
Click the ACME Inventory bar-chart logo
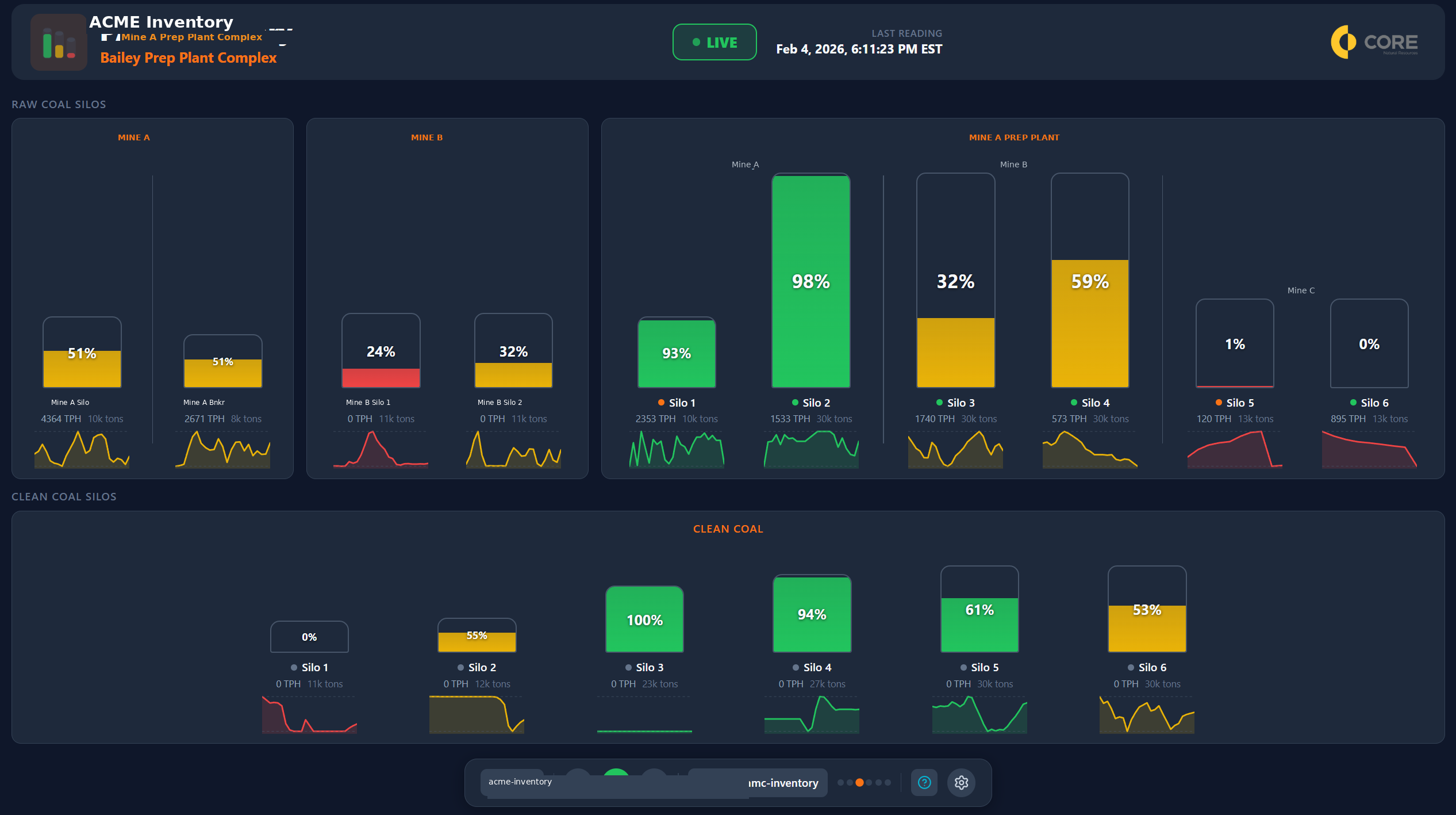[58, 42]
